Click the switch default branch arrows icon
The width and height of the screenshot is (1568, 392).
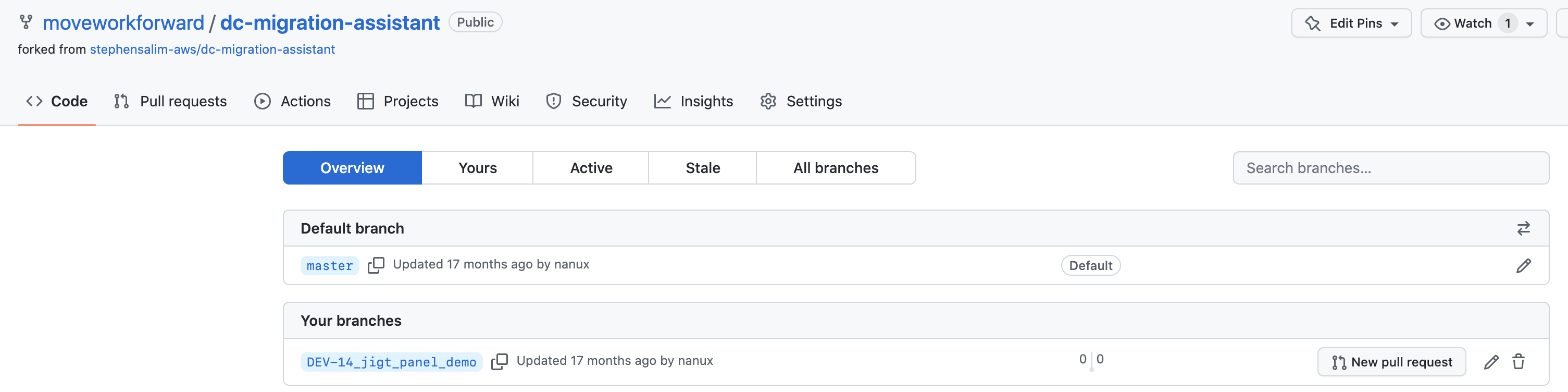(x=1523, y=228)
